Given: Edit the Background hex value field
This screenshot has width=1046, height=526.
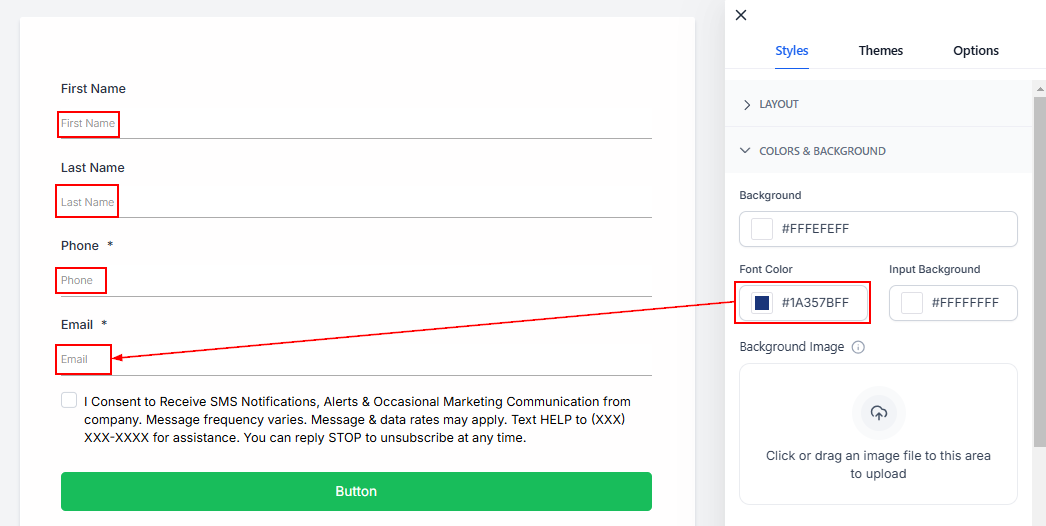Looking at the screenshot, I should 890,229.
